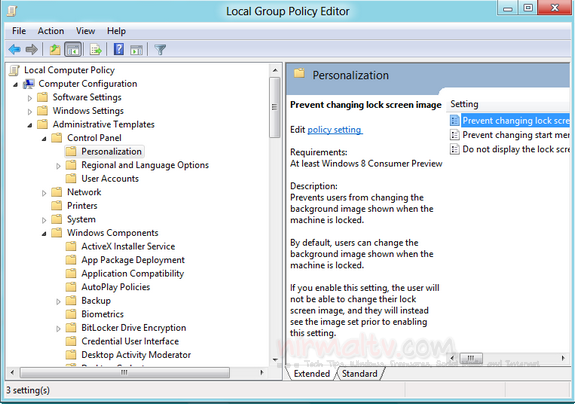Click the Export List toolbar icon
The width and height of the screenshot is (575, 404).
(96, 49)
